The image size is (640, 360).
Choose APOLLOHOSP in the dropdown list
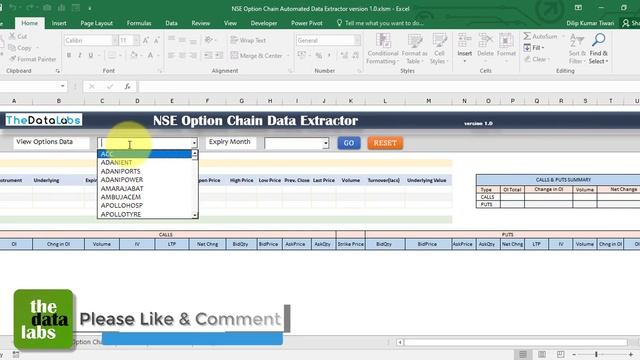144,205
